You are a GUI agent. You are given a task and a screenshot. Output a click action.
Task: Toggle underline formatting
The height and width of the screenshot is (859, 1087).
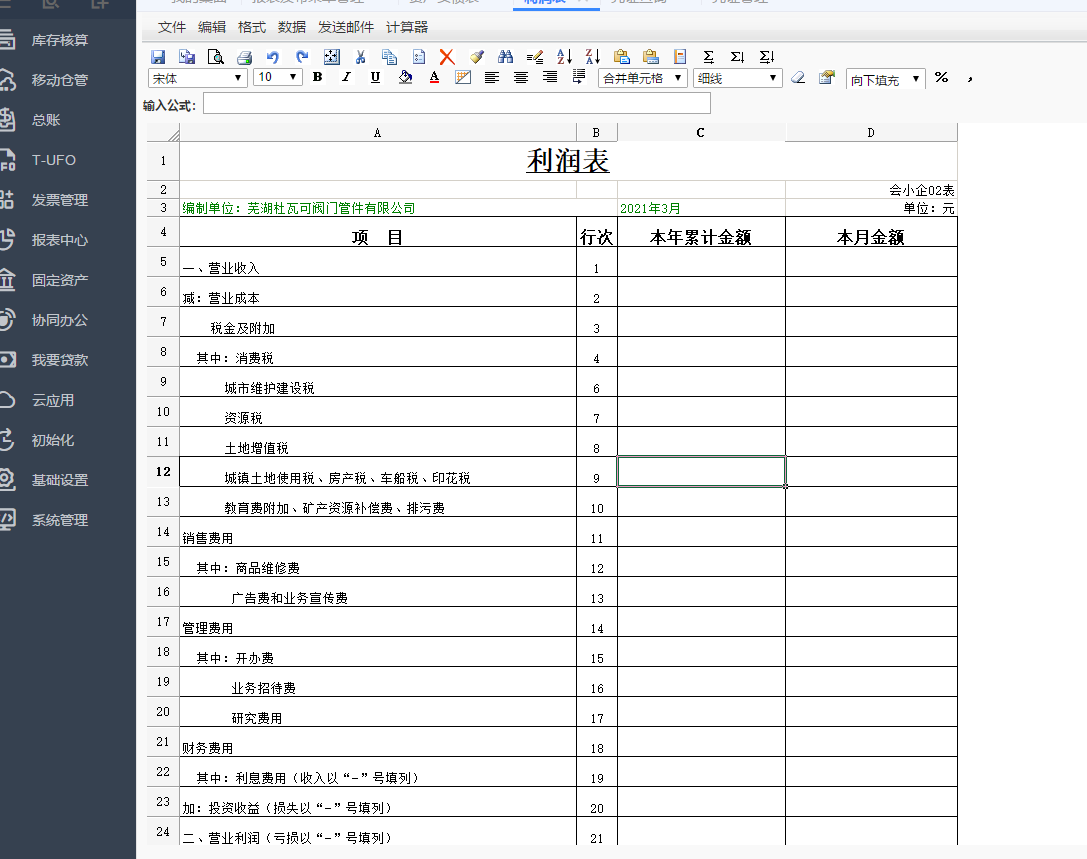point(375,77)
